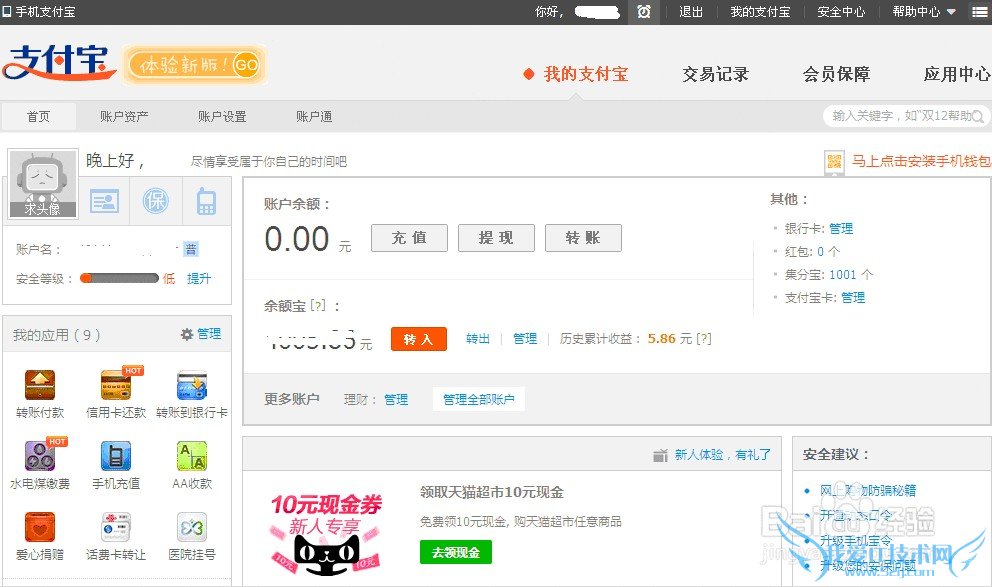Click 管理 link in 我的应用 header

[209, 333]
